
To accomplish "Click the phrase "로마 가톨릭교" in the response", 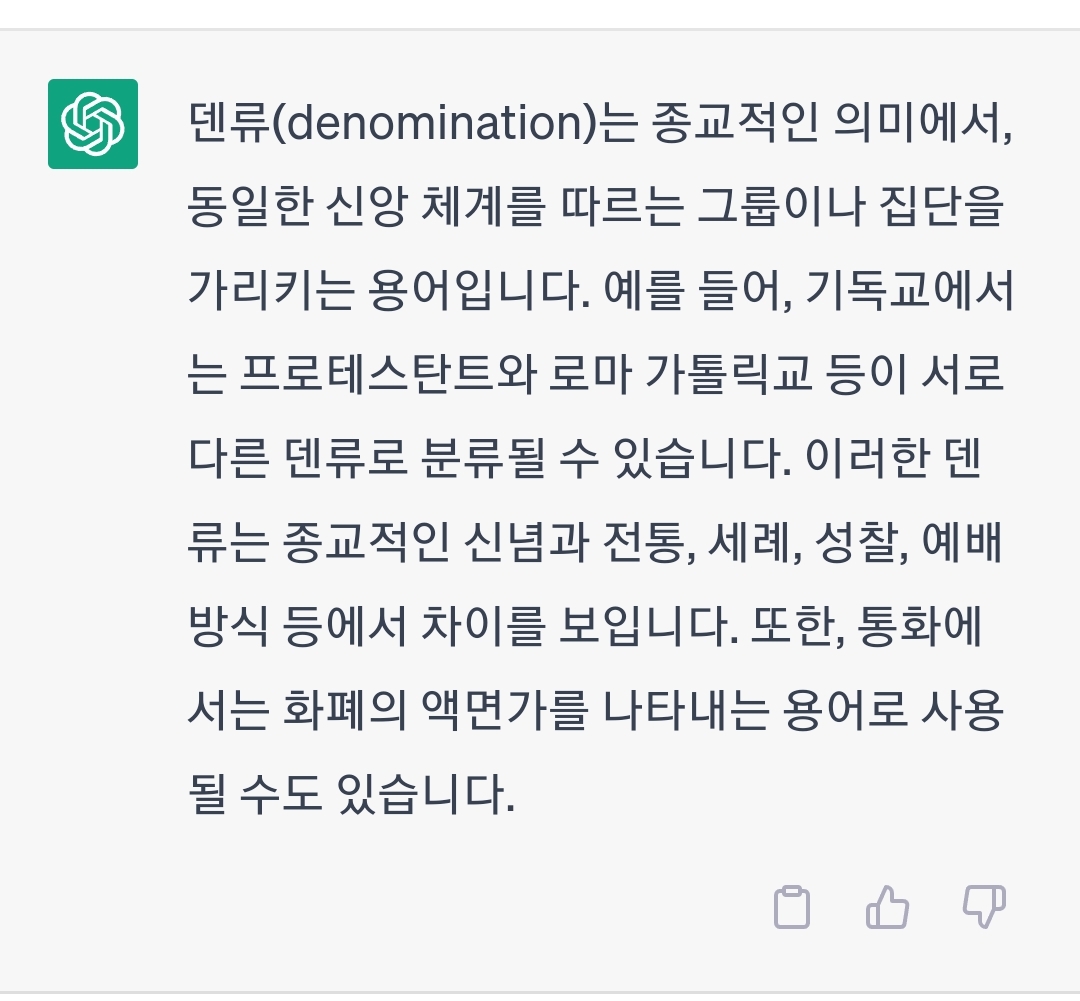I will pos(681,374).
